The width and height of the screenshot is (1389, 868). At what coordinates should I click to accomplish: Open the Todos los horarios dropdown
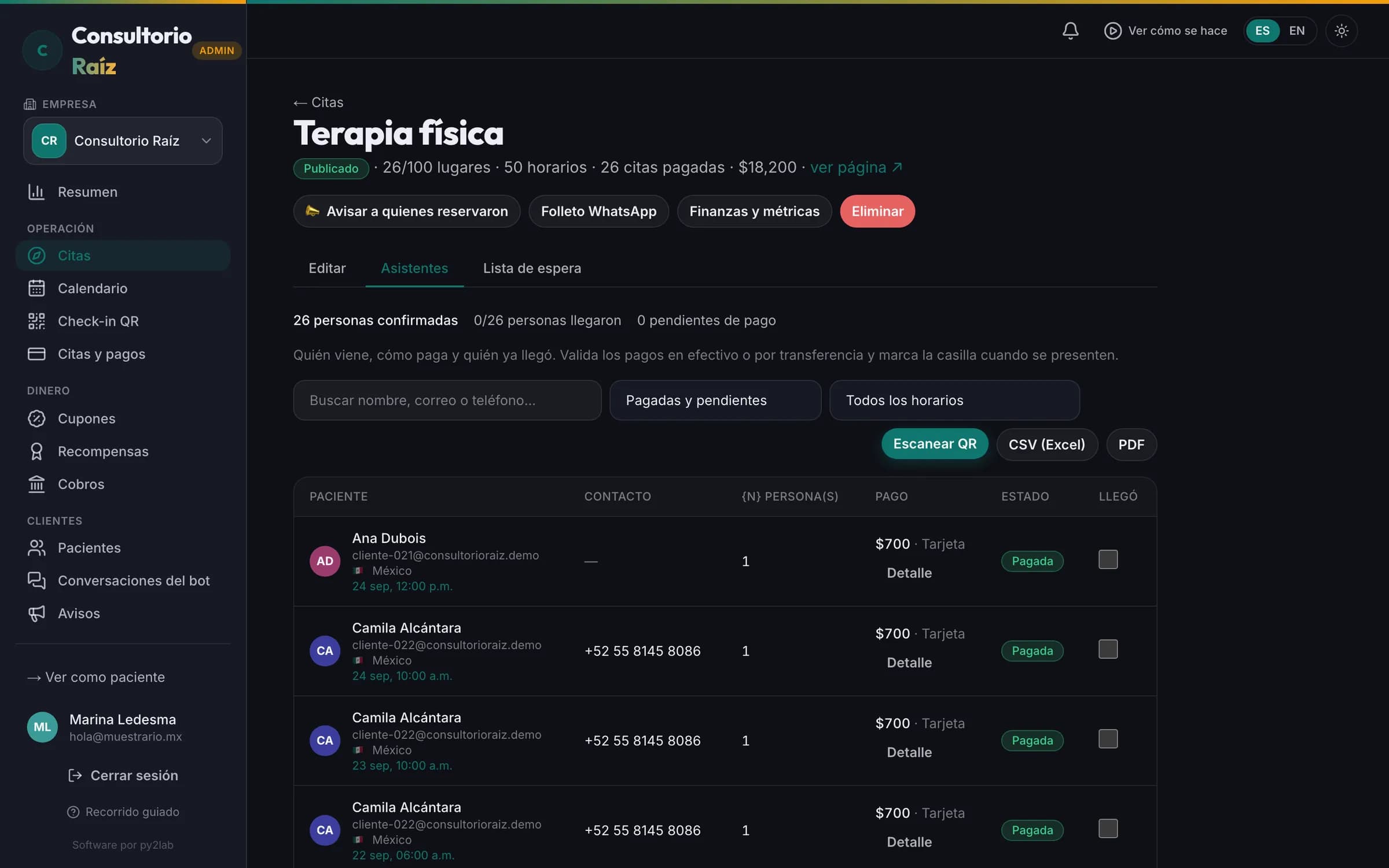954,400
